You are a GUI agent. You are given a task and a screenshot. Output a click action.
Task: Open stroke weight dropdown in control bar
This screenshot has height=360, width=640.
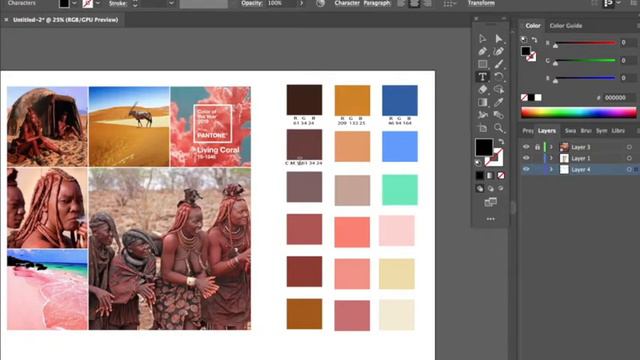click(171, 3)
